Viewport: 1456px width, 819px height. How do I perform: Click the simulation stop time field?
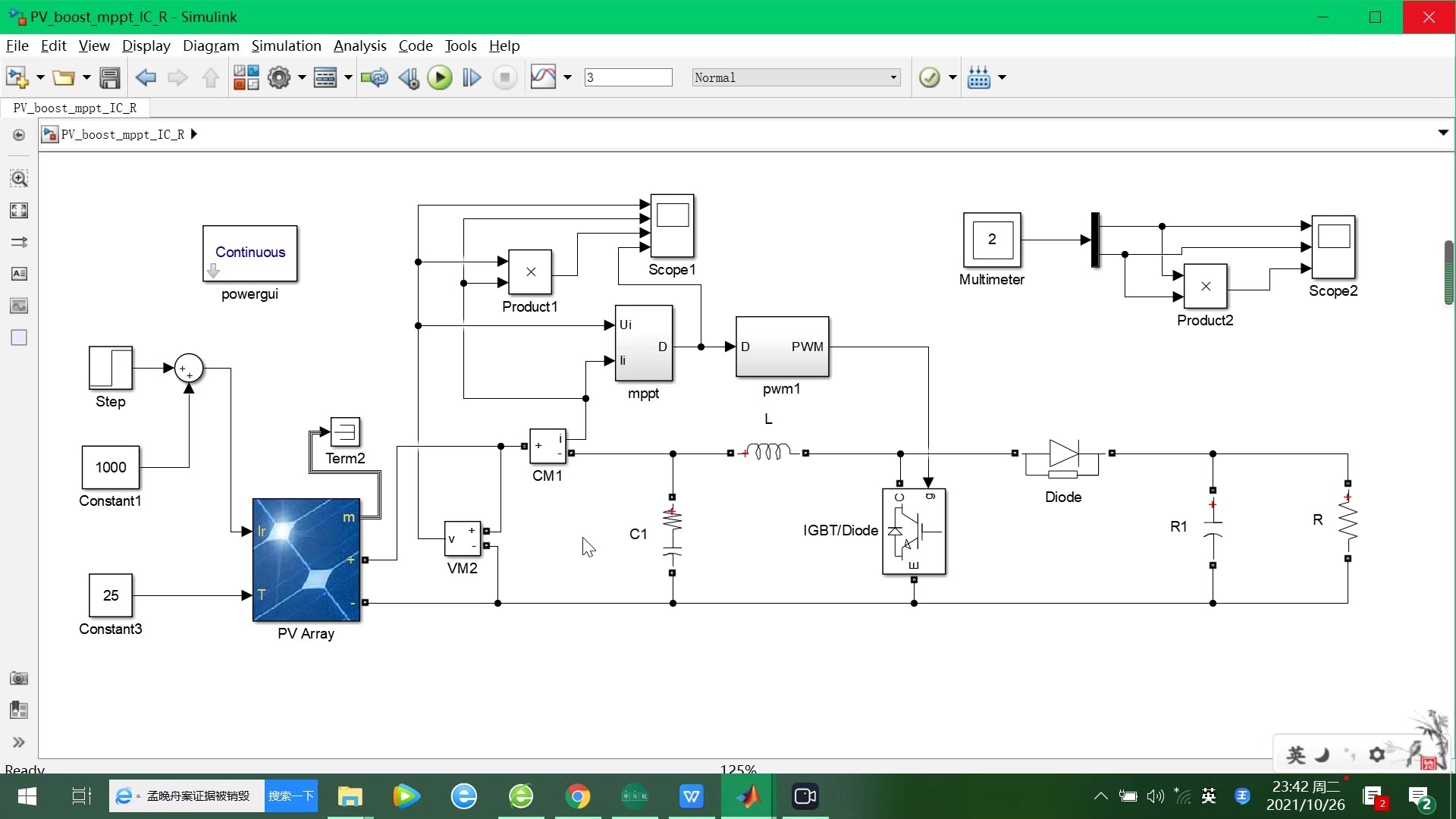coord(628,77)
